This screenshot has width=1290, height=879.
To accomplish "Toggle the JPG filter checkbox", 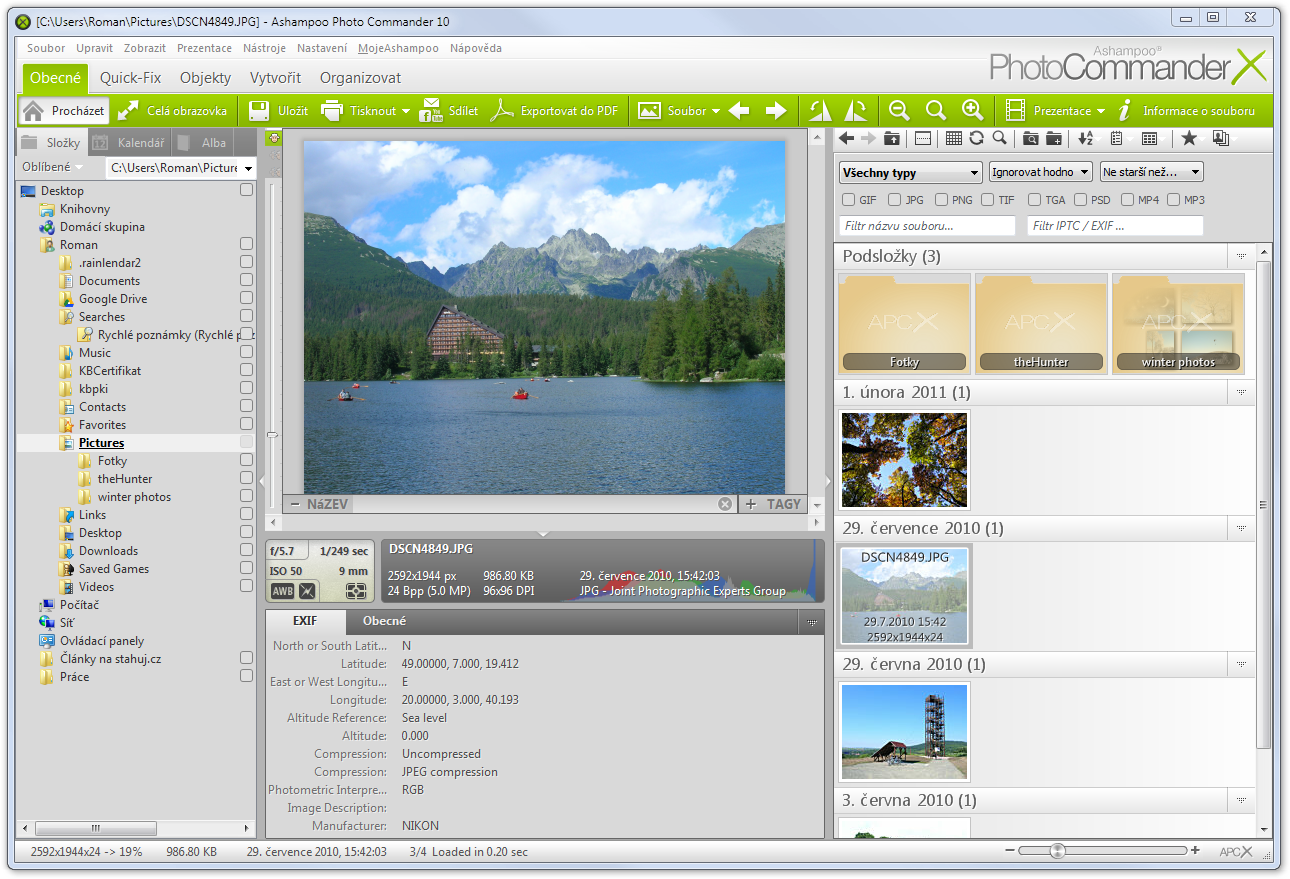I will point(895,200).
